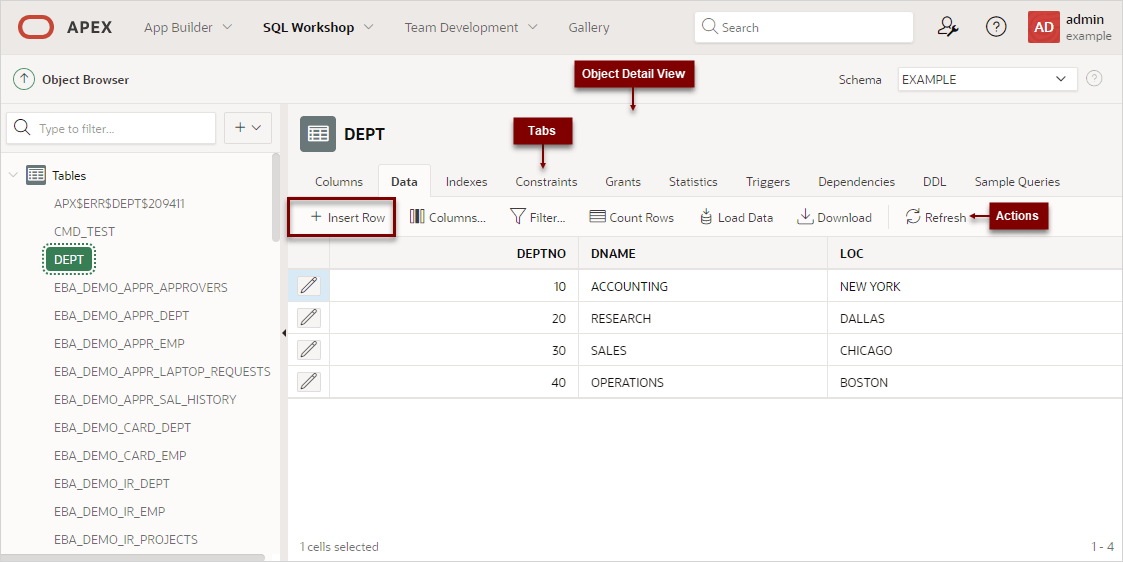Open the Grants tab

tap(623, 182)
